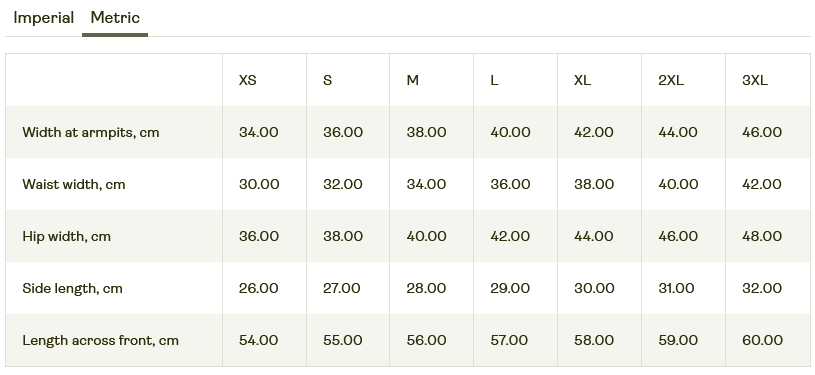Select the Side length row label
The width and height of the screenshot is (815, 375).
click(72, 288)
